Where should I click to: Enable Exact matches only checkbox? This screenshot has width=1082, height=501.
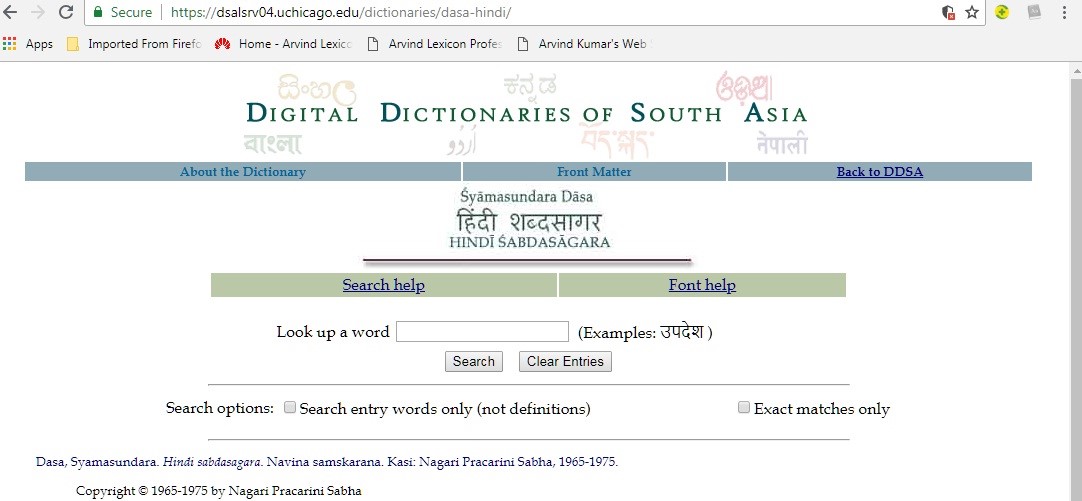(x=743, y=407)
